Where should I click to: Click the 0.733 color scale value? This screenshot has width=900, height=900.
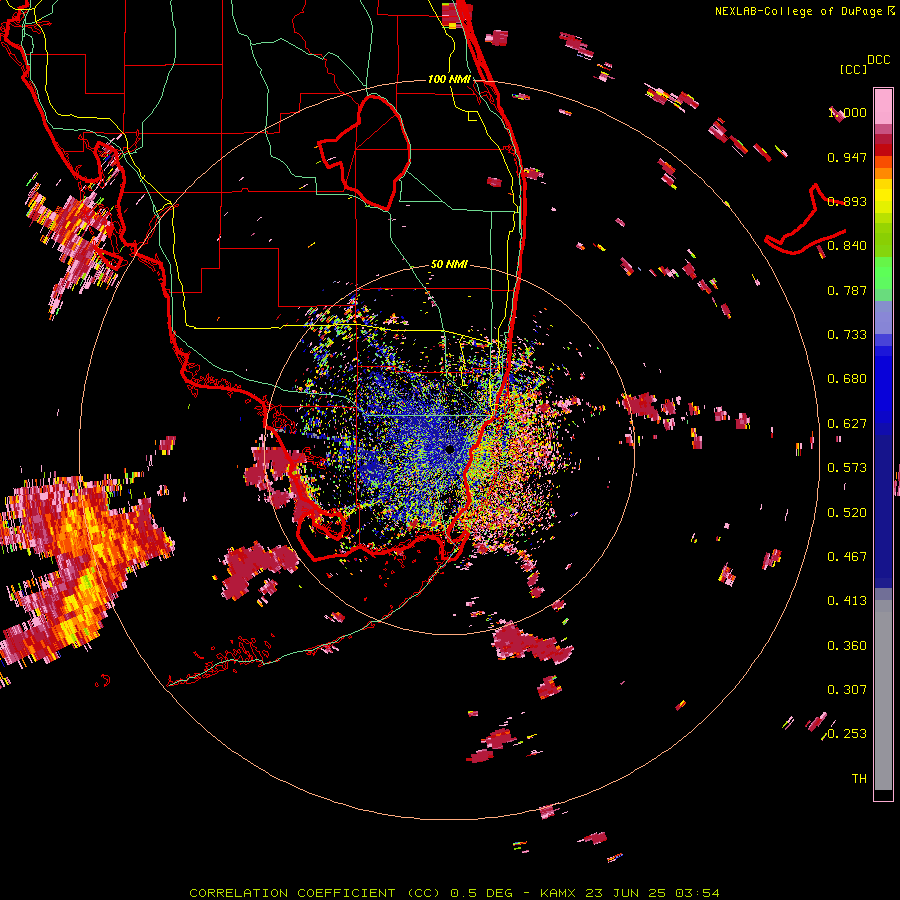tap(847, 335)
